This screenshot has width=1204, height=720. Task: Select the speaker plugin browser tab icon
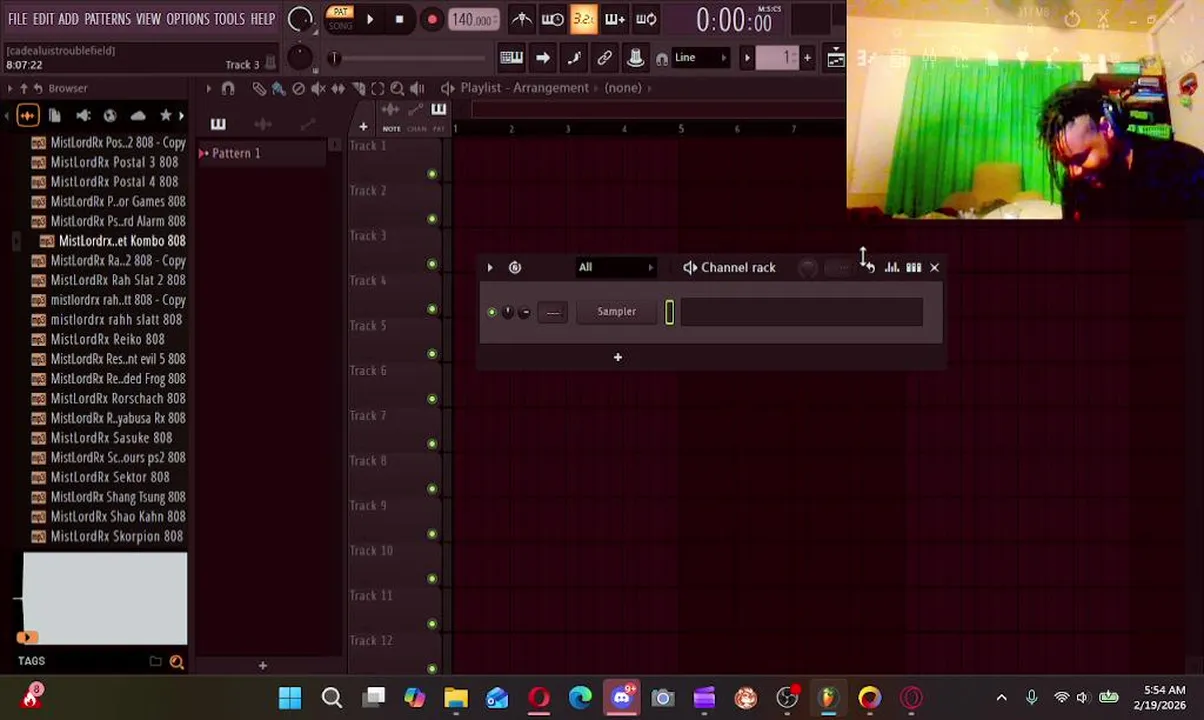coord(83,116)
